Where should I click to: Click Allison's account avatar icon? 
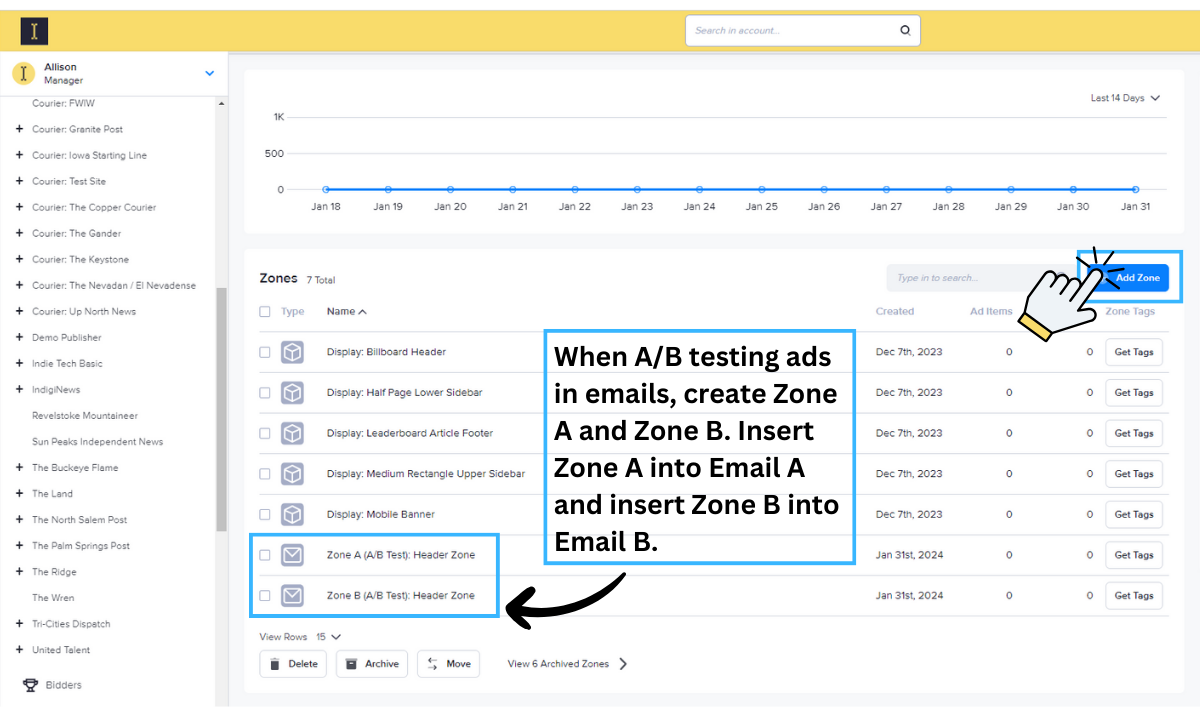coord(23,74)
